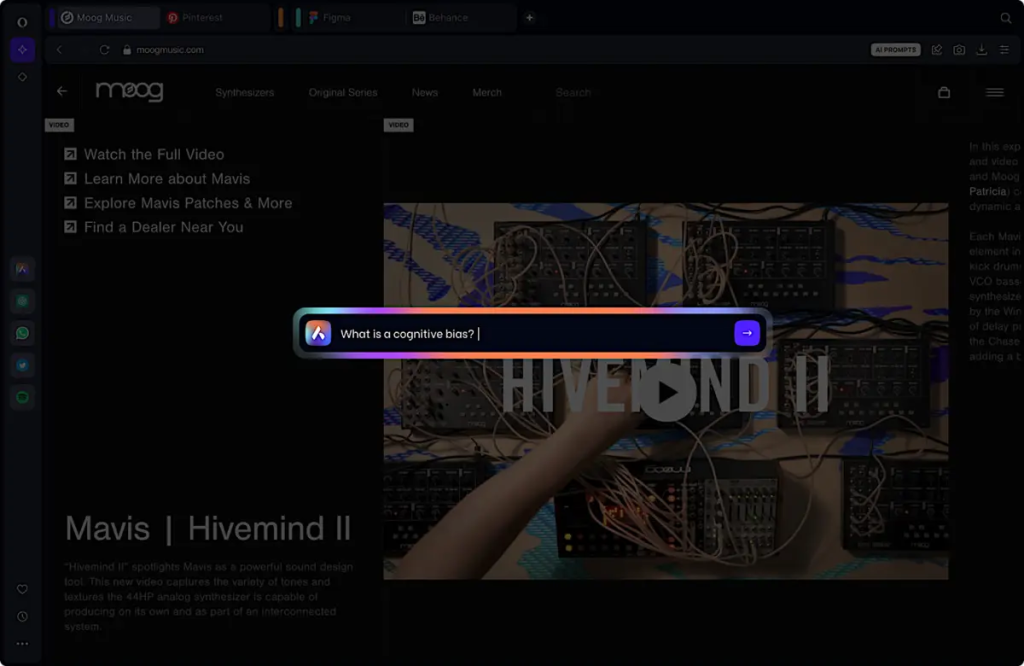Click the edit pencil icon in the toolbar
The width and height of the screenshot is (1024, 666).
point(936,50)
